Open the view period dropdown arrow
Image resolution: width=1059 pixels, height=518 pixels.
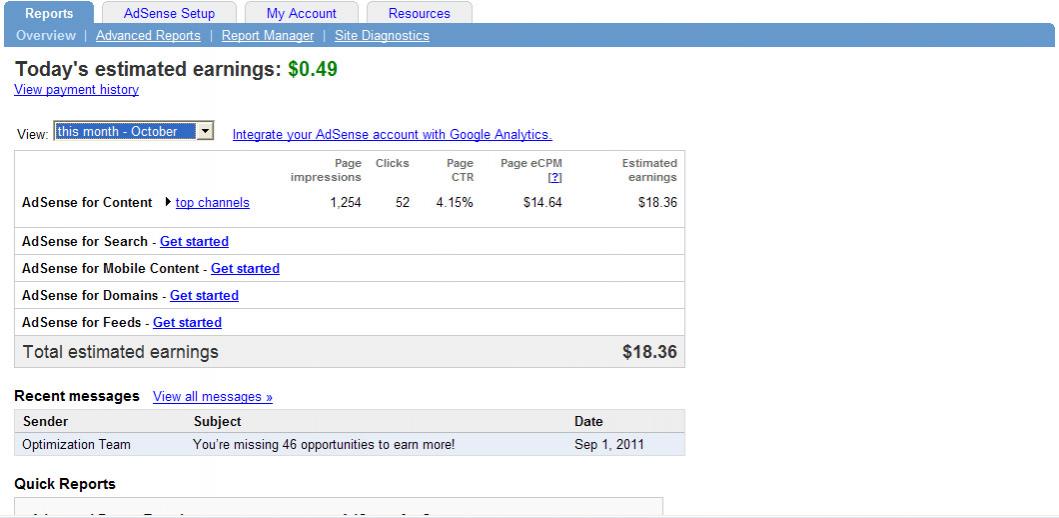(205, 131)
